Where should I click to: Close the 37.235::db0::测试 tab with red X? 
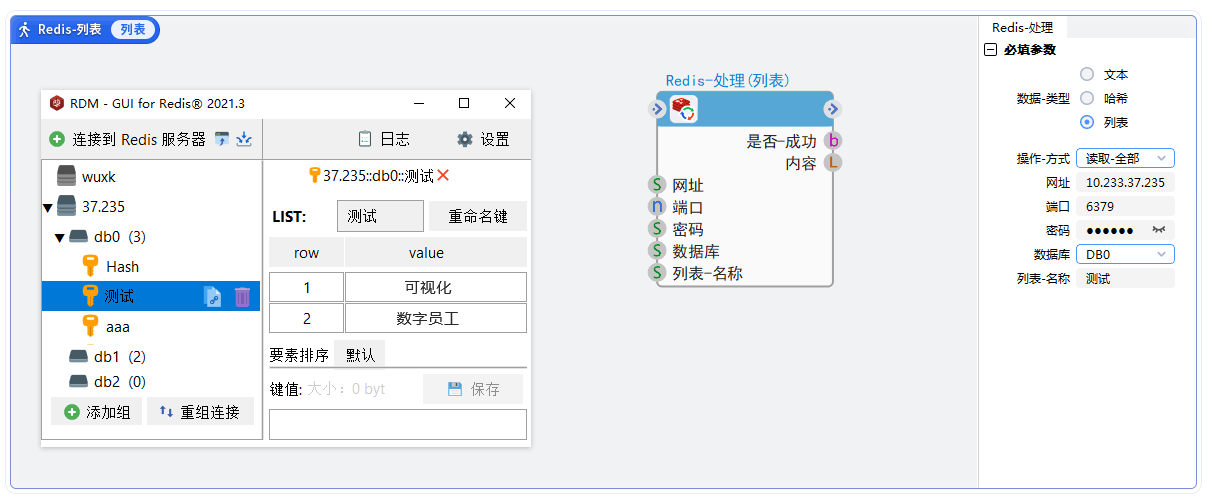[x=443, y=175]
